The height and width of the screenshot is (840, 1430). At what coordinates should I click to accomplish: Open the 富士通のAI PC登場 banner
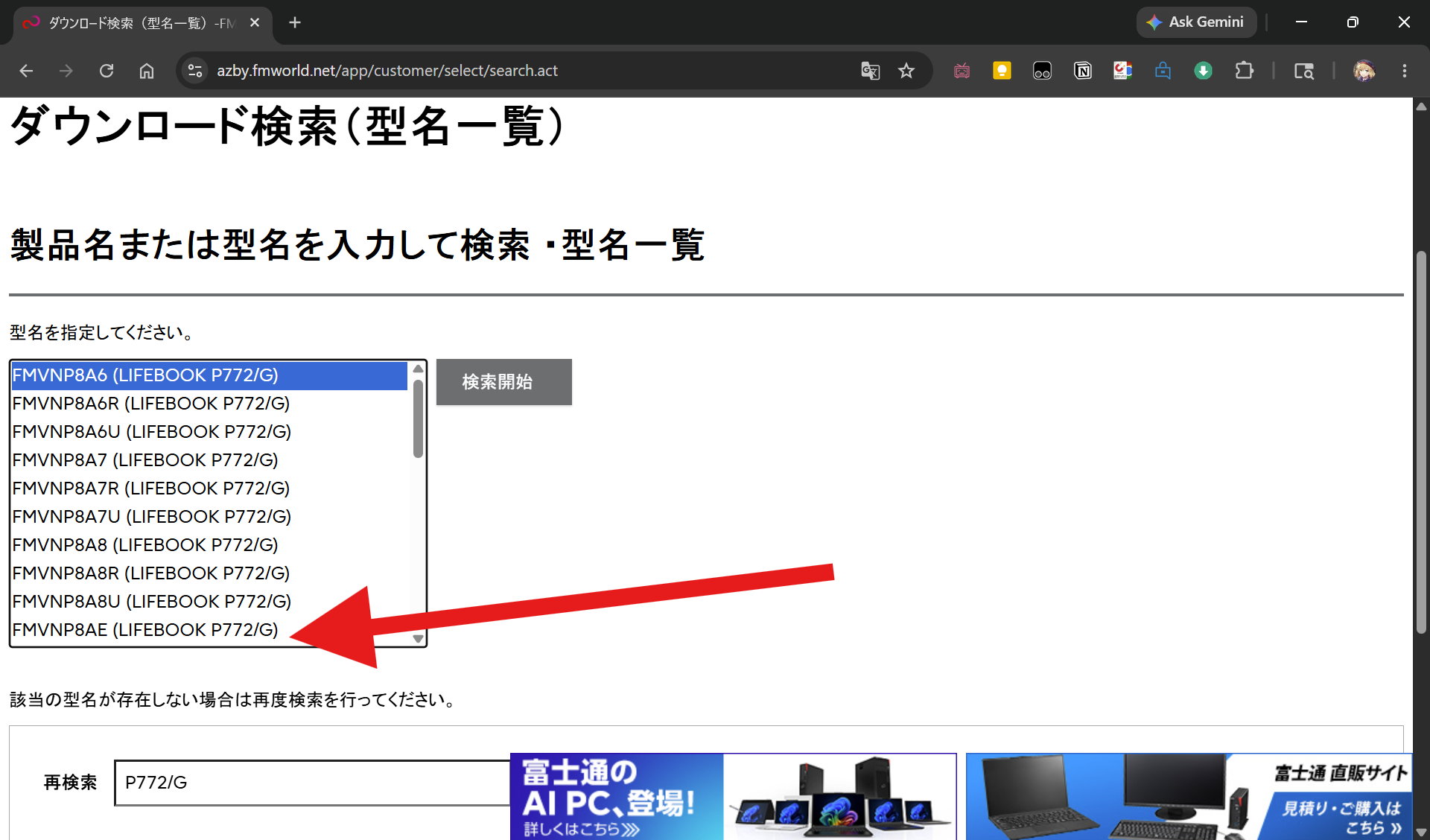pyautogui.click(x=733, y=797)
